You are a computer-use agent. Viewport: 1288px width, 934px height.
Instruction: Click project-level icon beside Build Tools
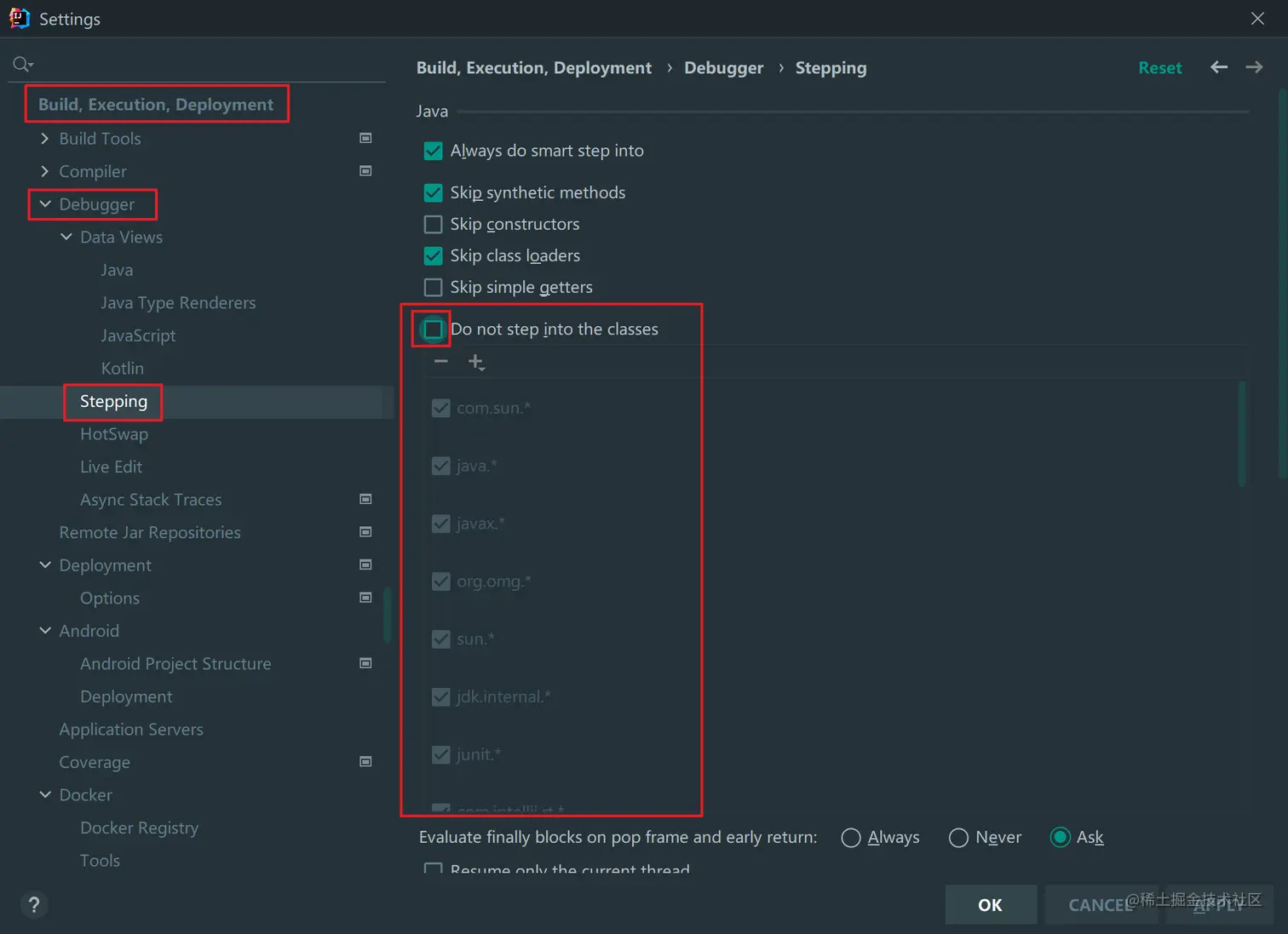tap(365, 138)
